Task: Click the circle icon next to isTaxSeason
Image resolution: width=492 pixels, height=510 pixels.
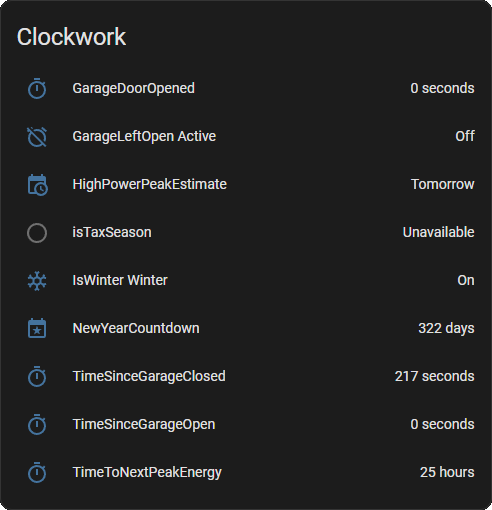Action: [x=37, y=232]
